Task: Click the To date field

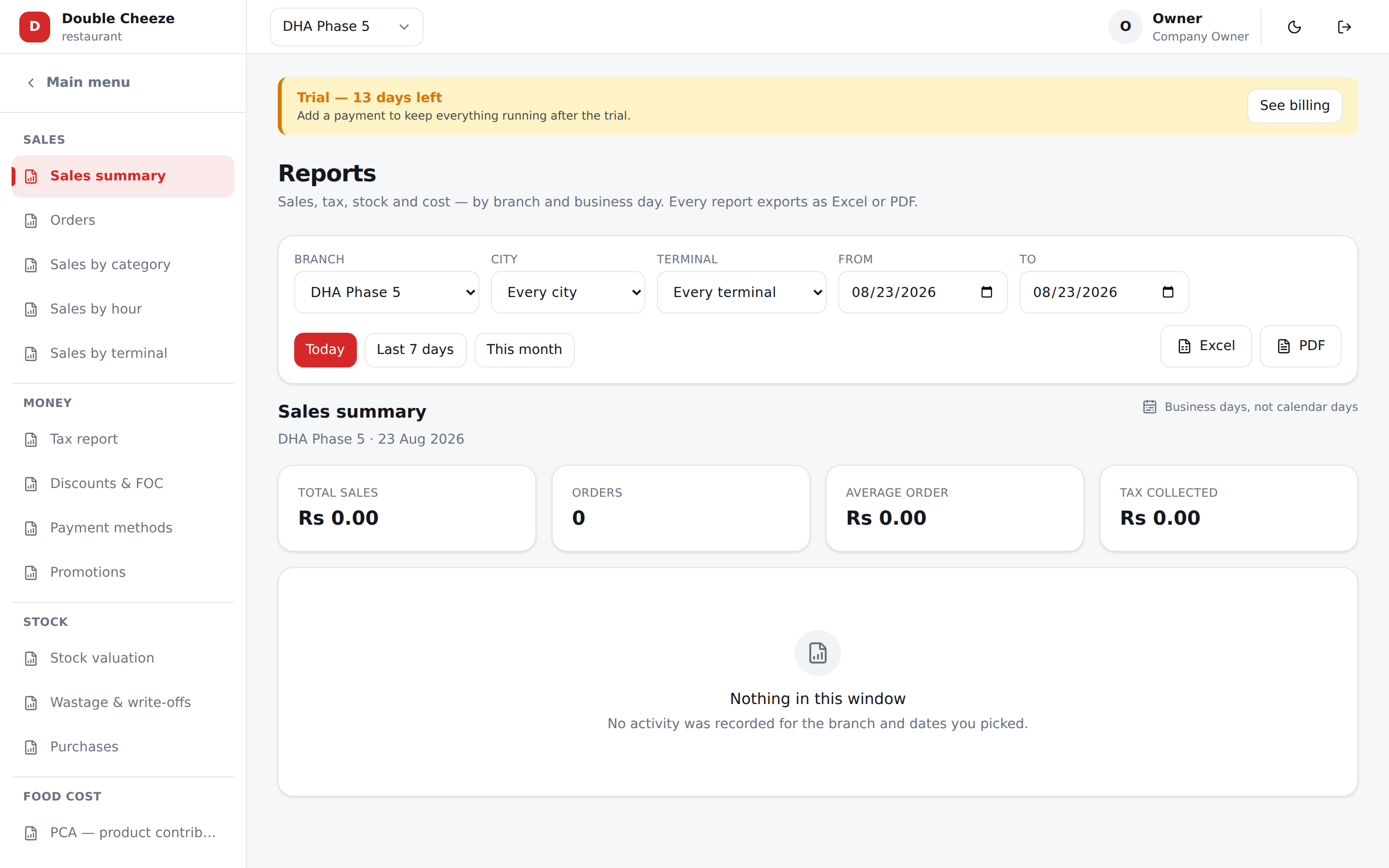Action: point(1104,292)
